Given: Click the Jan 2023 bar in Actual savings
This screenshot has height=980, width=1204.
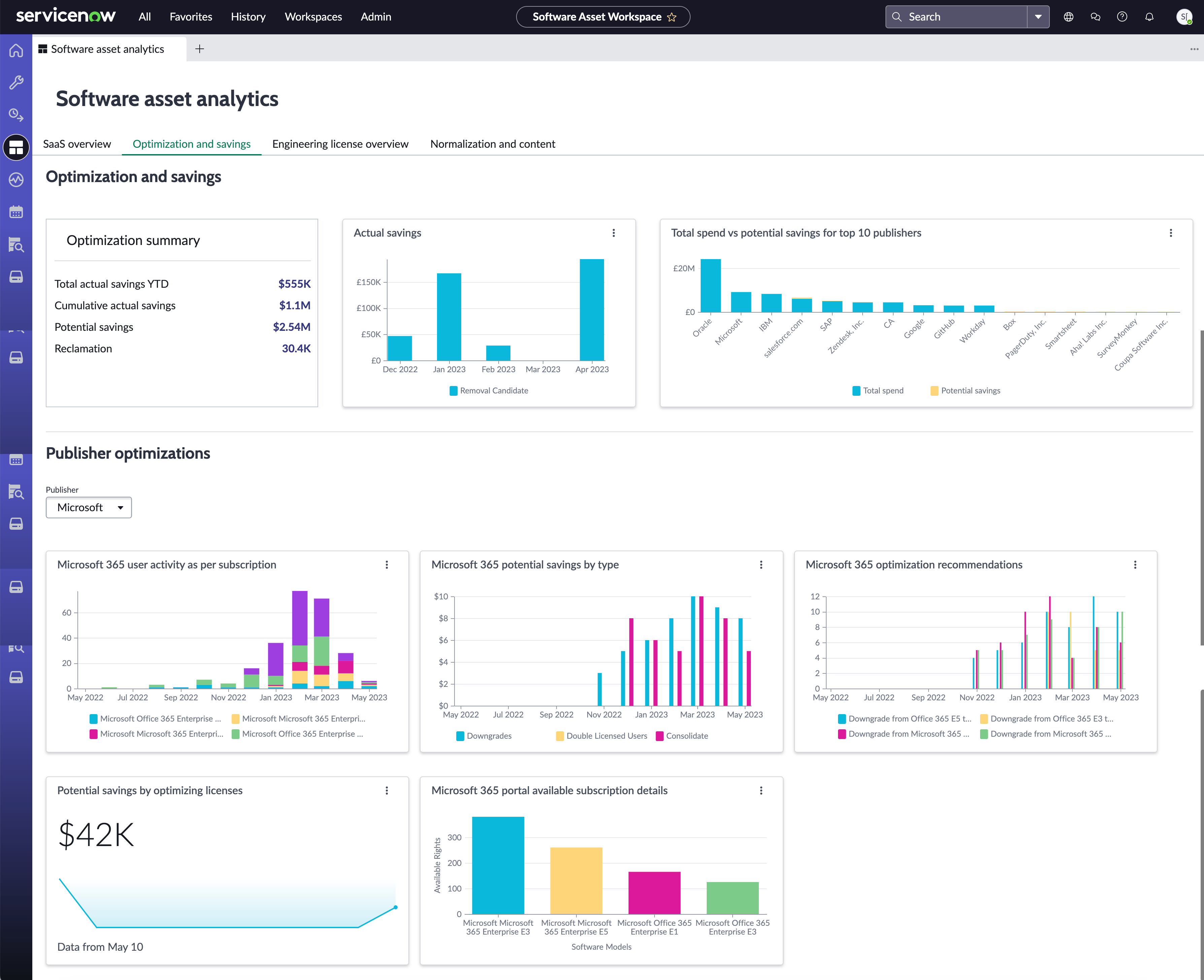Looking at the screenshot, I should point(449,317).
